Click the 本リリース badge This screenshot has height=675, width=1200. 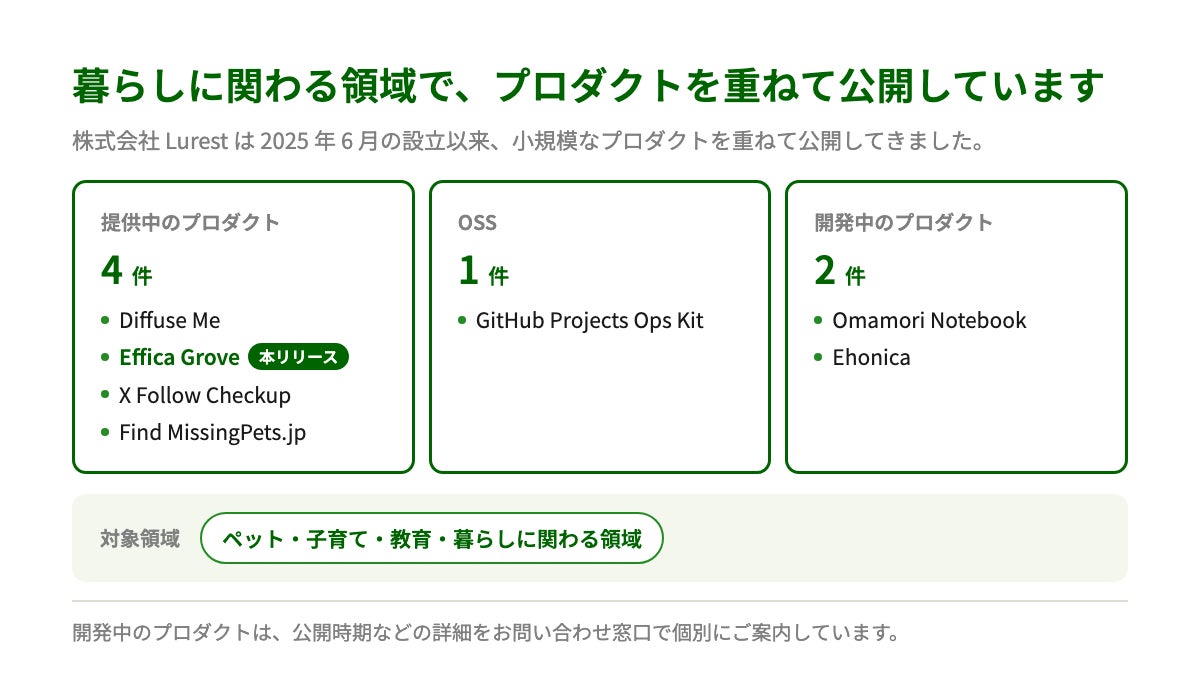298,357
